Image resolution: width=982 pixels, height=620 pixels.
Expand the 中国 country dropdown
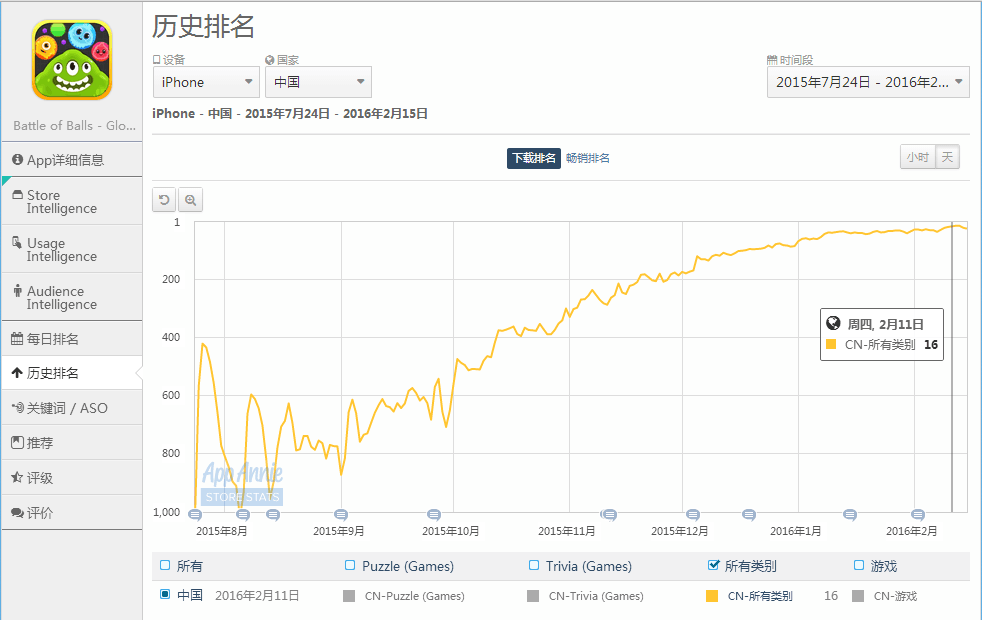[318, 82]
